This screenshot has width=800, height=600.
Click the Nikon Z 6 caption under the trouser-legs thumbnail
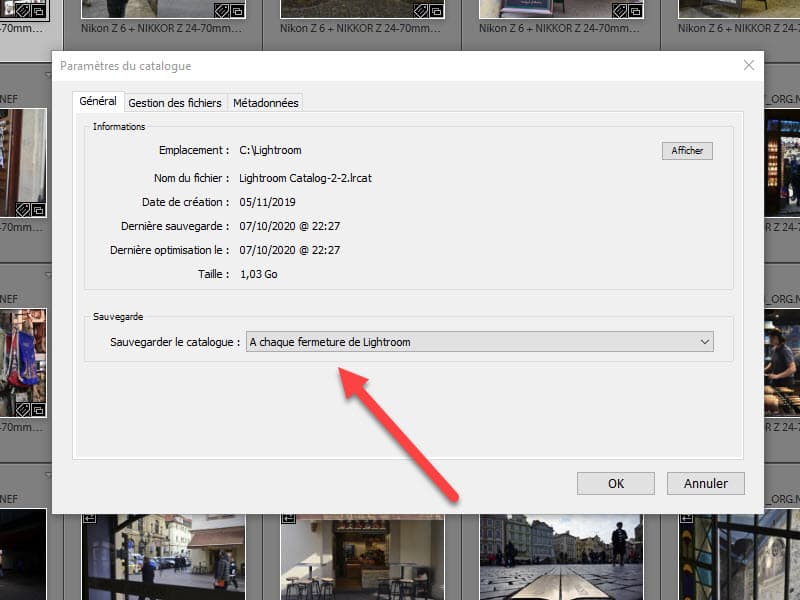click(161, 29)
